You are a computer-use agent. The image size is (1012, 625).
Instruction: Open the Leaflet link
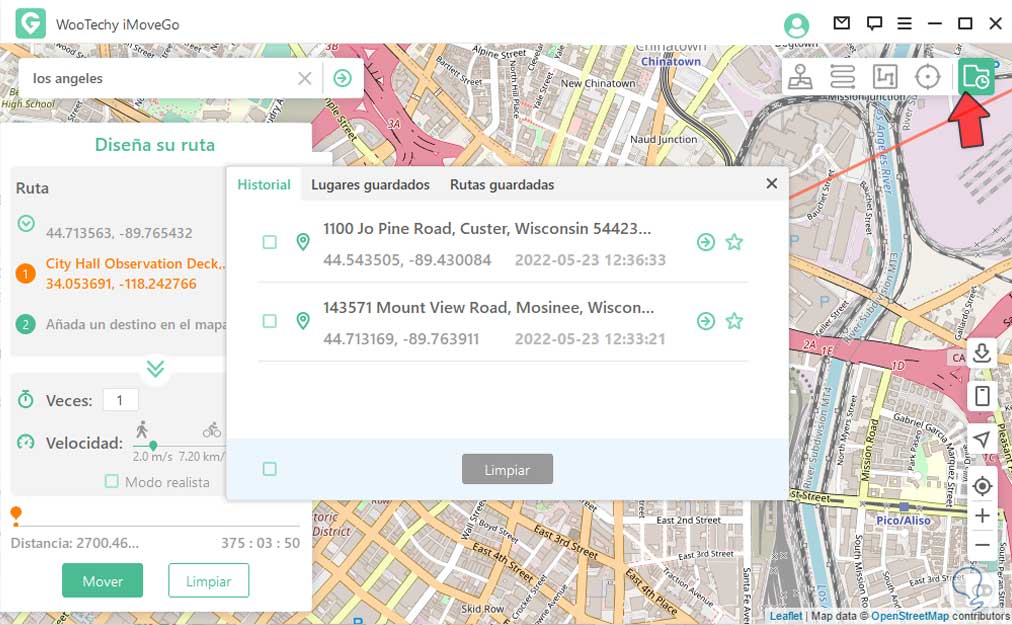785,616
